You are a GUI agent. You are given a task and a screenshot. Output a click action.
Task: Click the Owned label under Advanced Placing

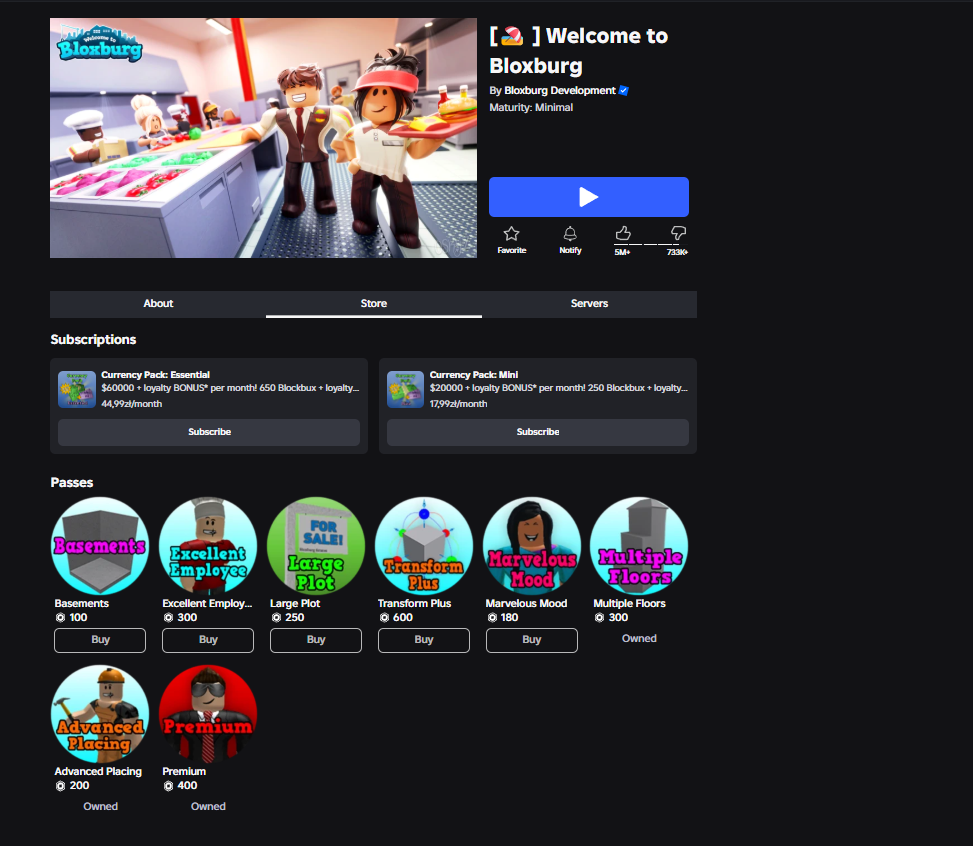[x=100, y=806]
